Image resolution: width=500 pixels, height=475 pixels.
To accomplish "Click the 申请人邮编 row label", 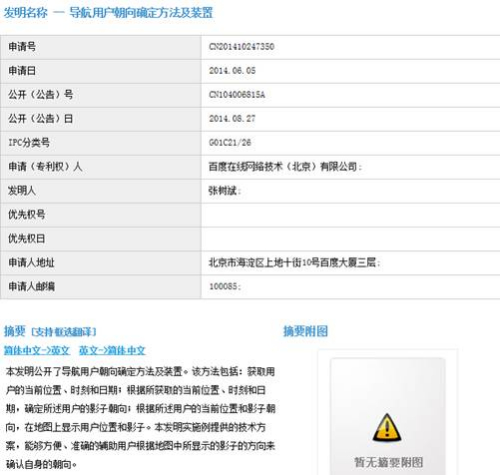I will [x=32, y=286].
